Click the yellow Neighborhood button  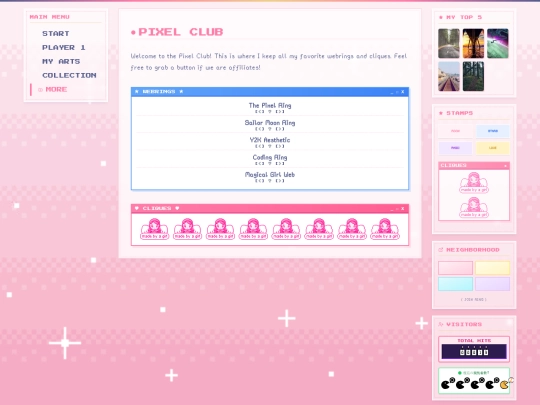(492, 268)
